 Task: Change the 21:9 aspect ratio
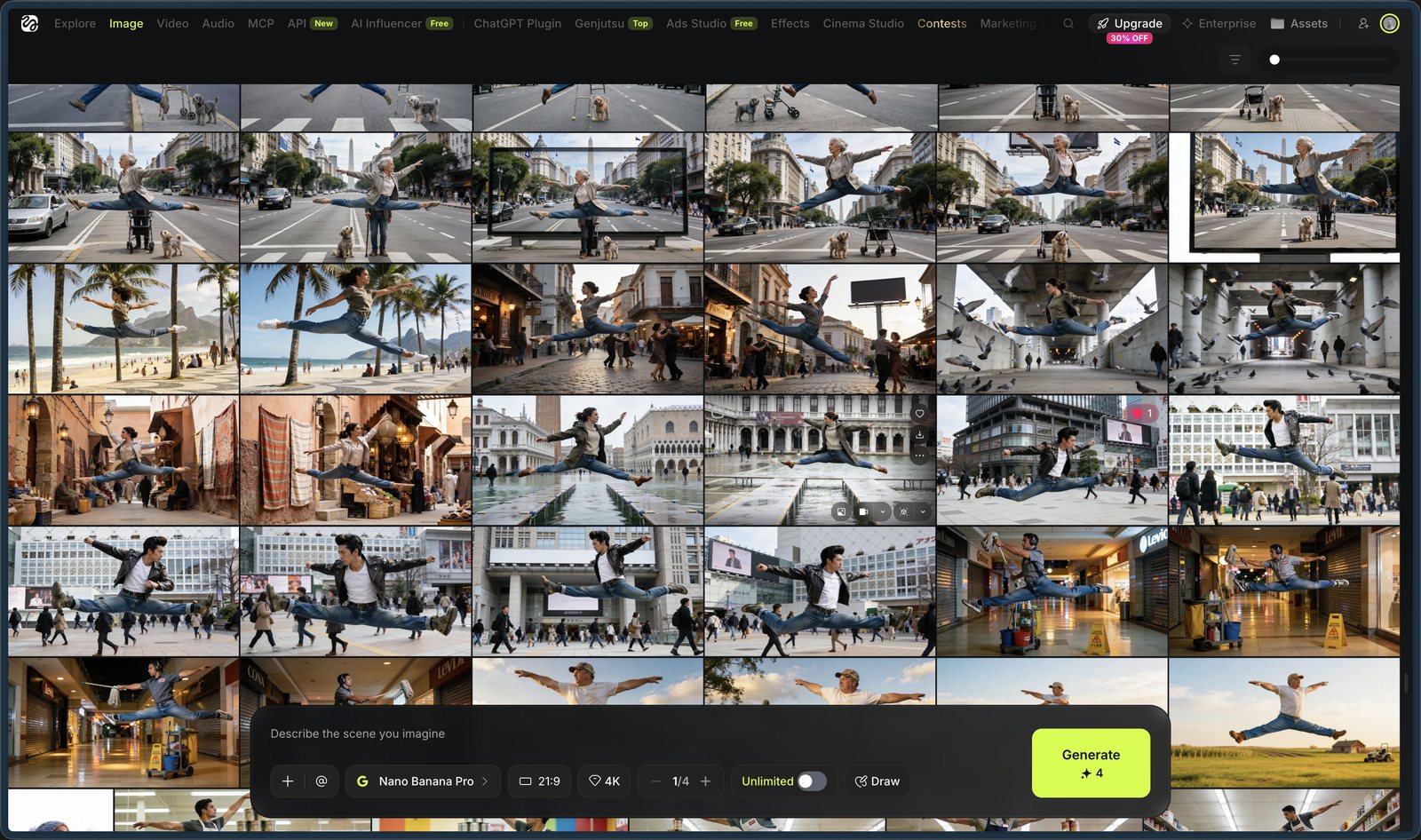pyautogui.click(x=539, y=781)
